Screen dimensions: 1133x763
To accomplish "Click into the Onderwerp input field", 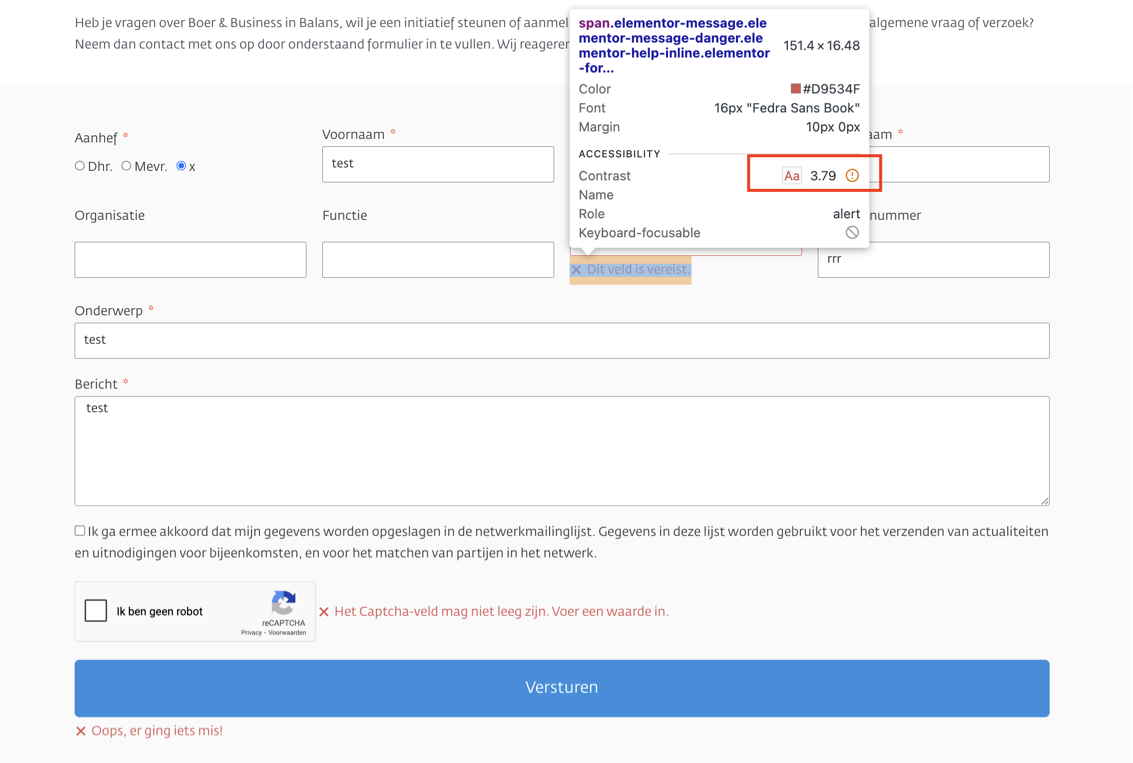I will pos(561,340).
